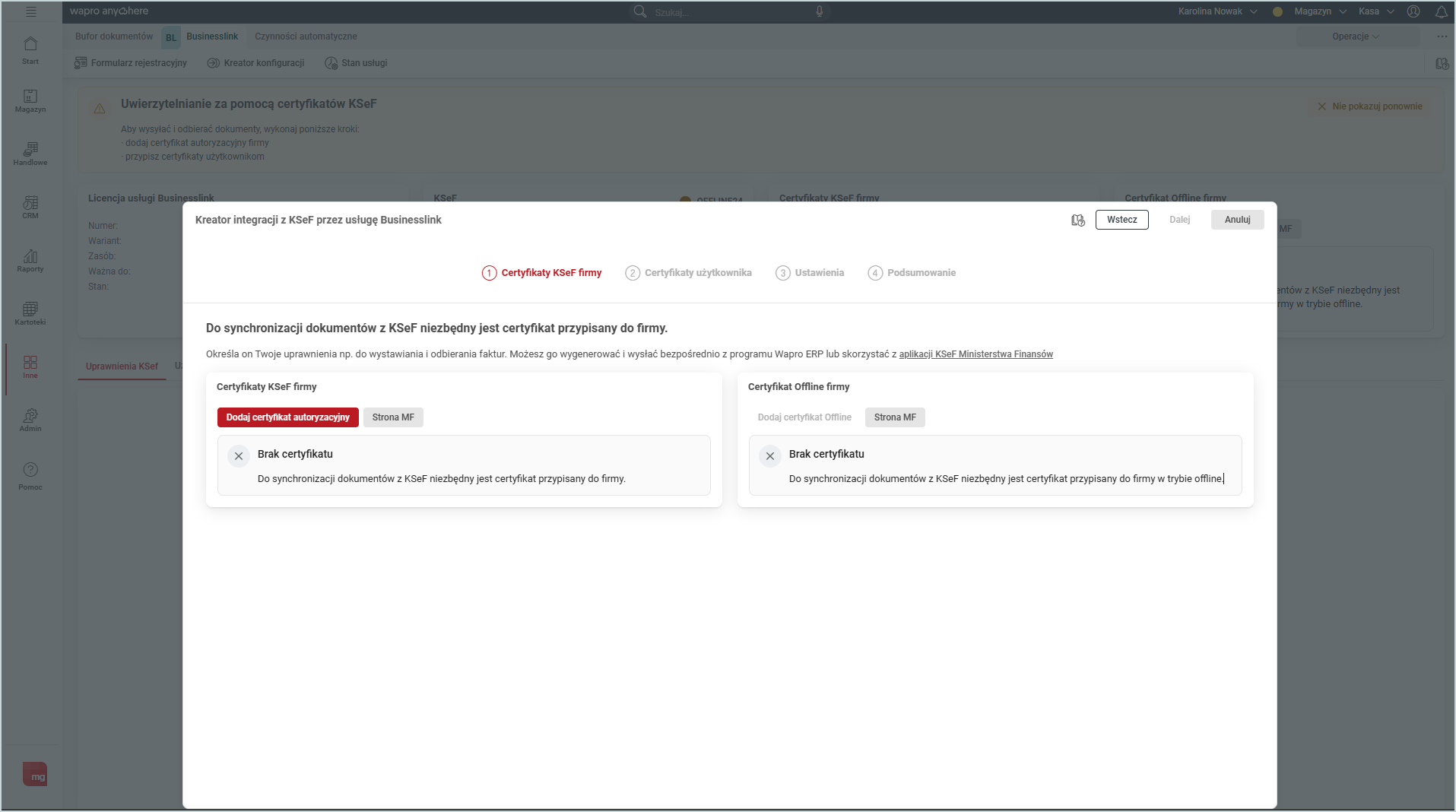Click wapro anywhere logo text
The image size is (1456, 812).
[x=109, y=11]
